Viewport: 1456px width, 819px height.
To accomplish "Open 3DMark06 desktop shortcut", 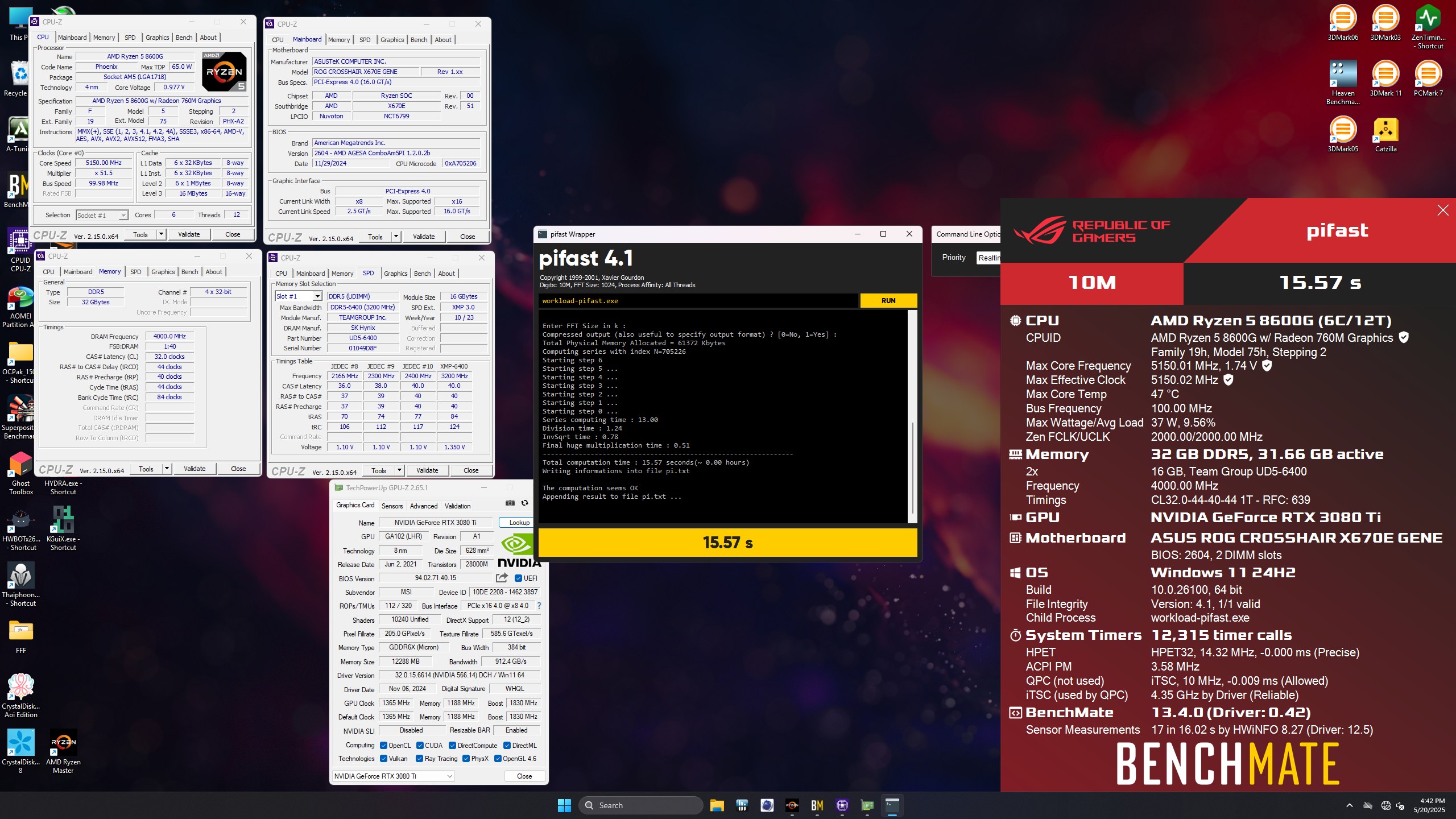I will pyautogui.click(x=1343, y=23).
